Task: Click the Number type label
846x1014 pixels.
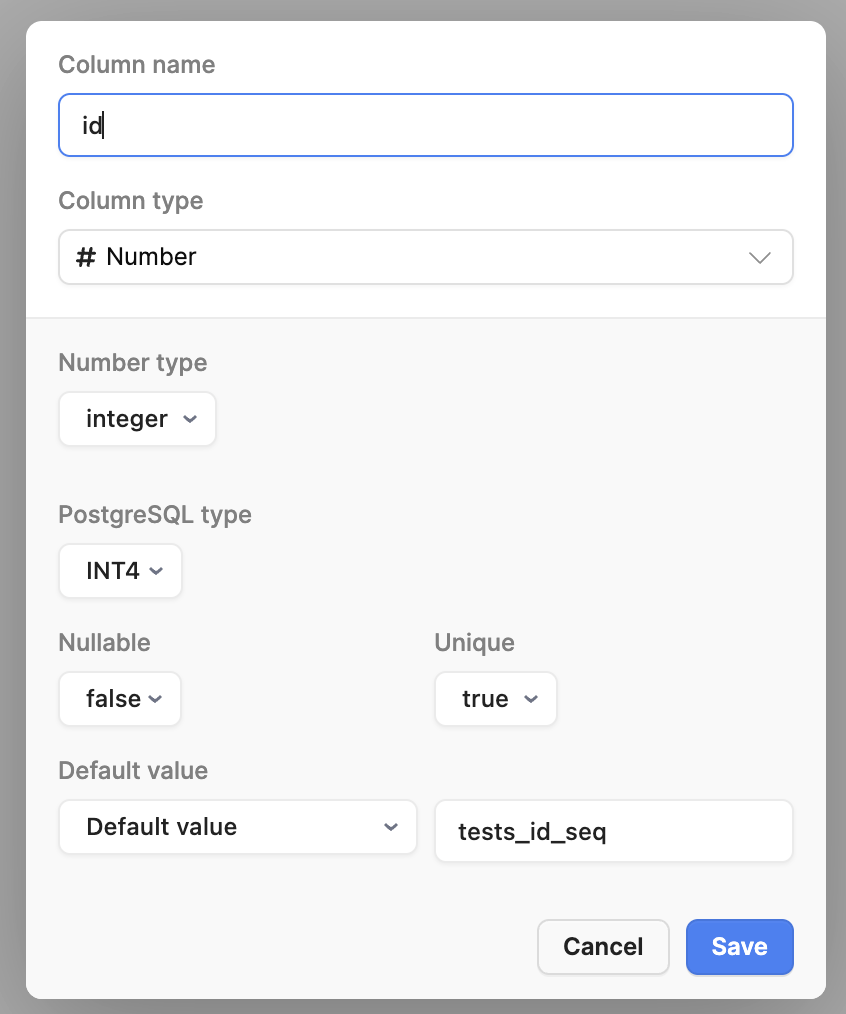Action: coord(133,363)
